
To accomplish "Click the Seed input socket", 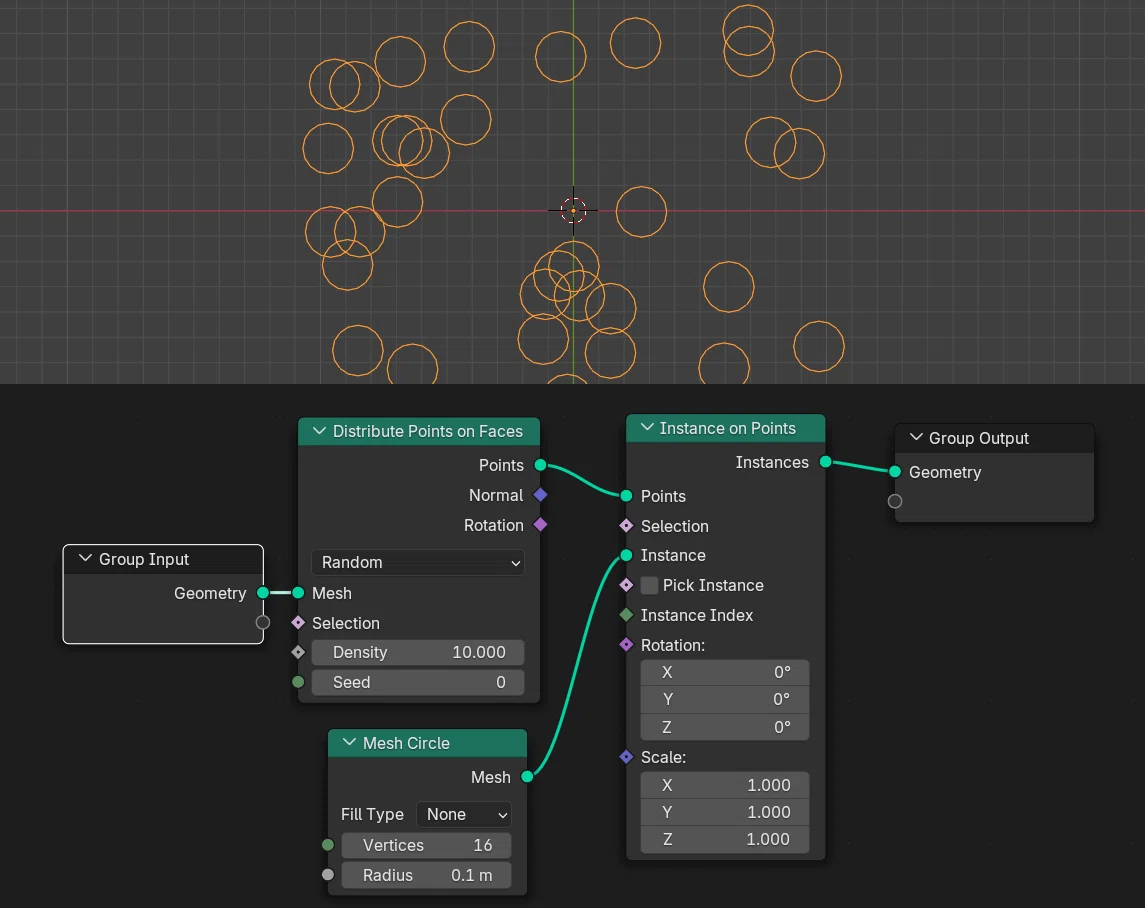I will [x=298, y=682].
